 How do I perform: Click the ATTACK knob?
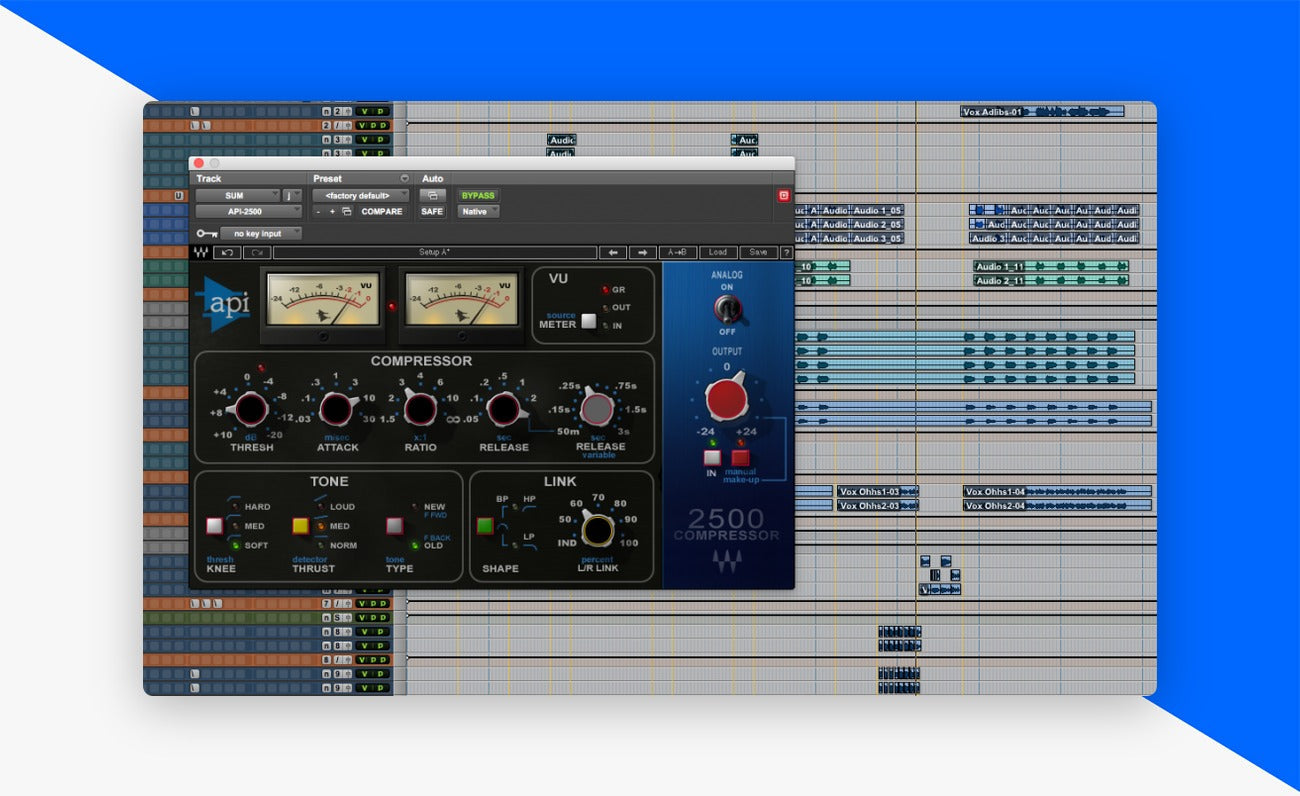(337, 409)
